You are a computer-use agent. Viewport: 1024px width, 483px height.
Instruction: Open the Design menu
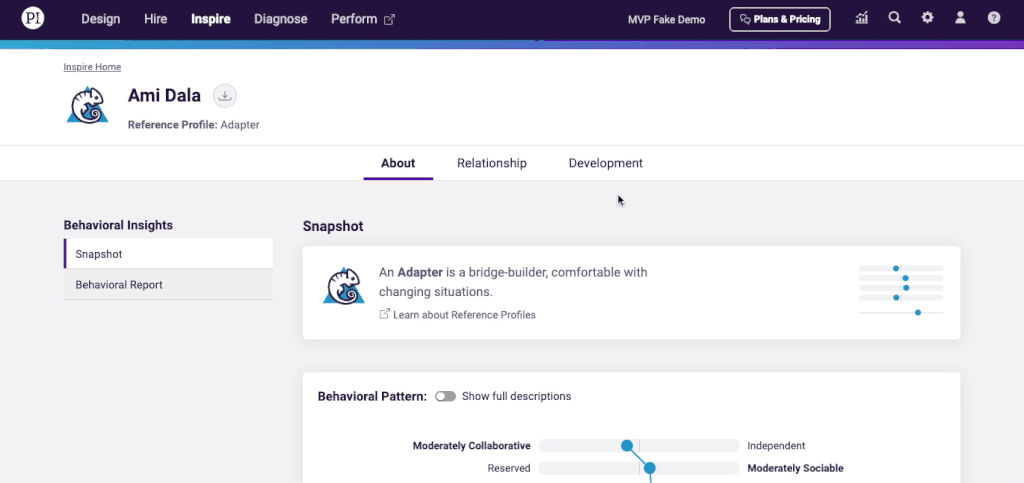tap(100, 19)
